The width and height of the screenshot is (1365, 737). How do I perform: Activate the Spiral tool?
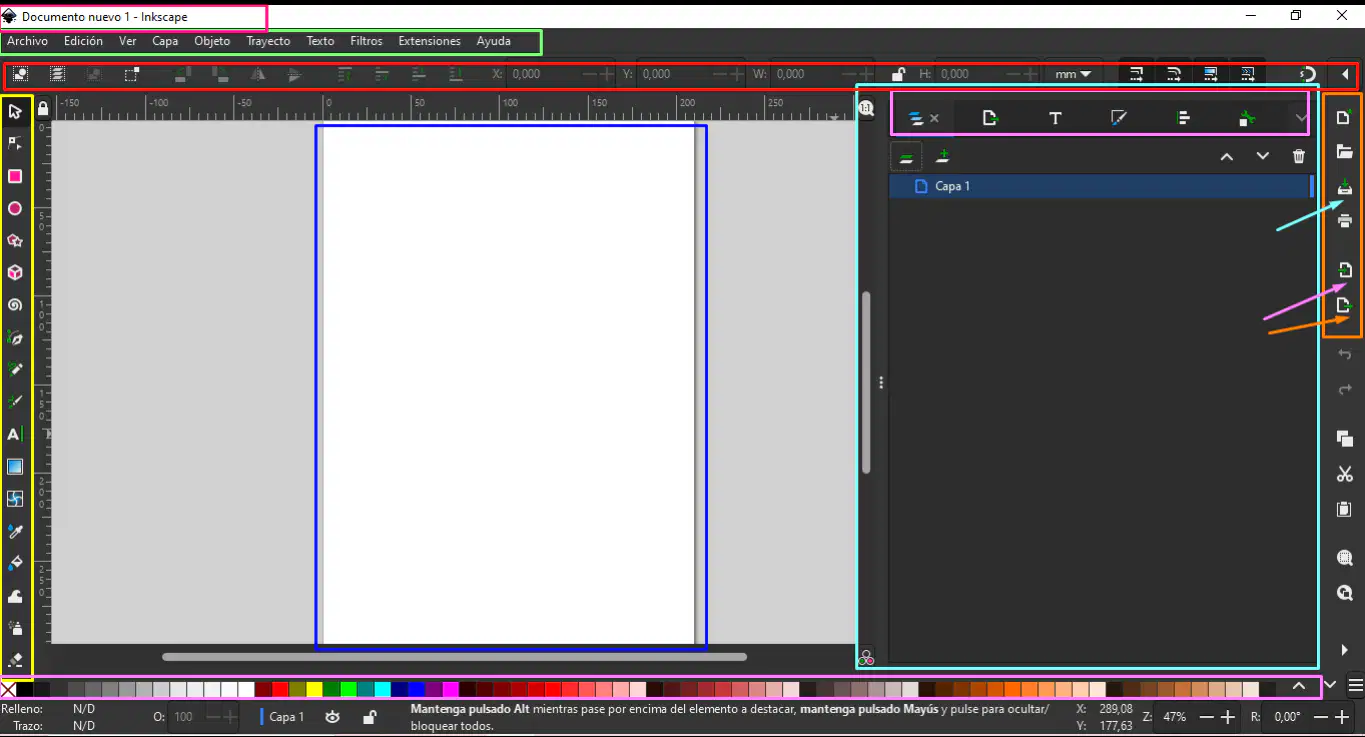[15, 305]
